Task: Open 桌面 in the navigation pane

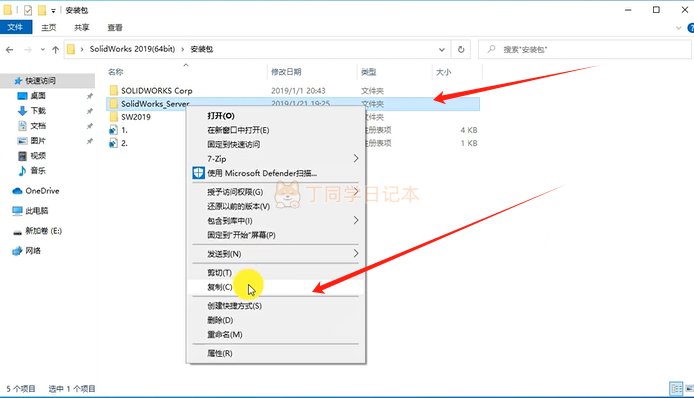Action: coord(38,96)
